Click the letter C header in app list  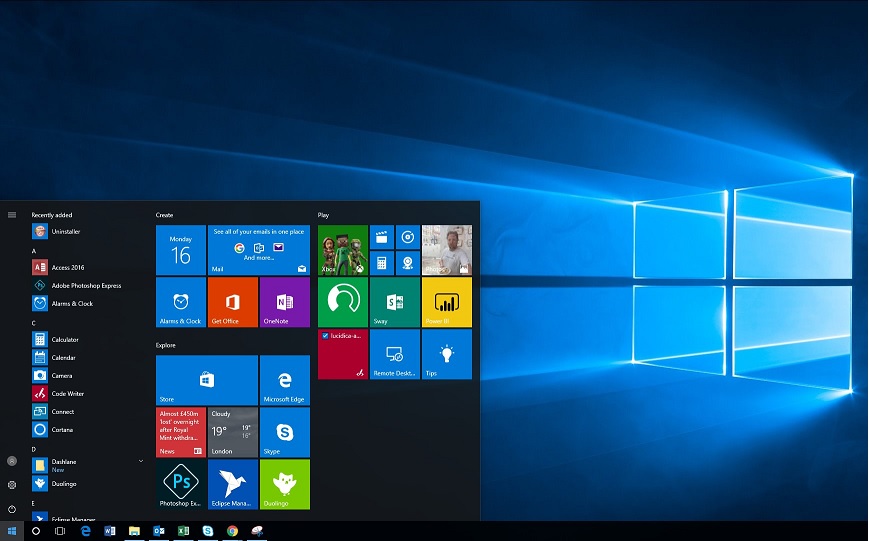click(x=34, y=323)
